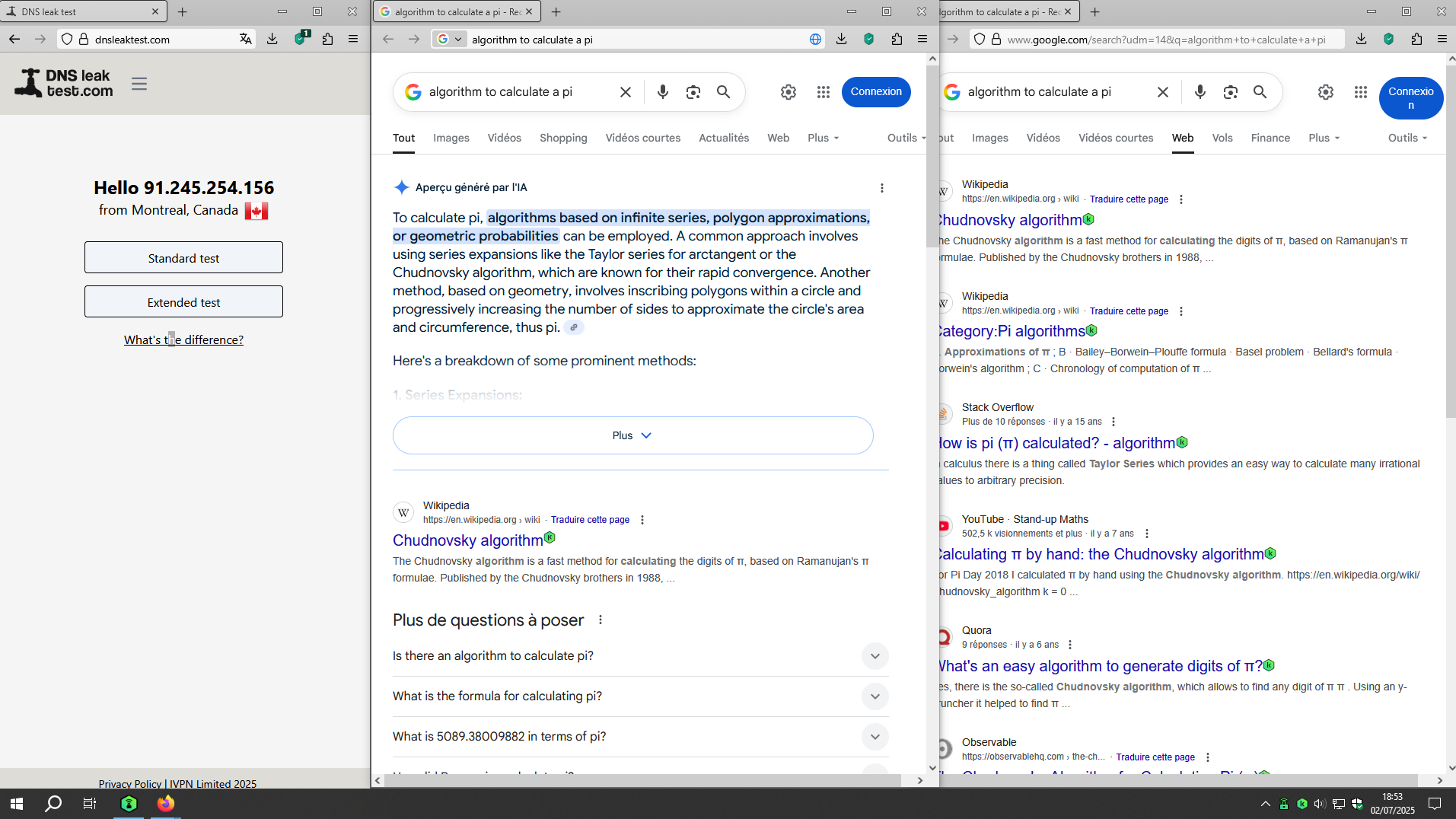Click the horizontal scrollbar in the middle window
This screenshot has height=819, width=1456.
pyautogui.click(x=643, y=780)
